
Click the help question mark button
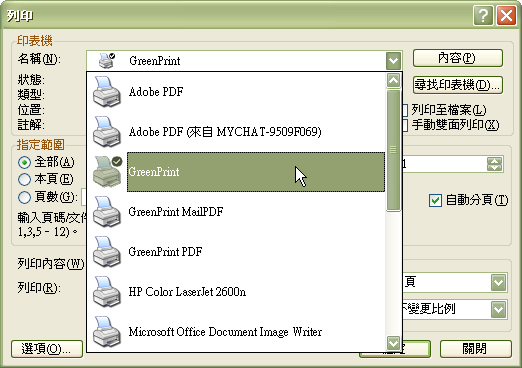tap(483, 15)
